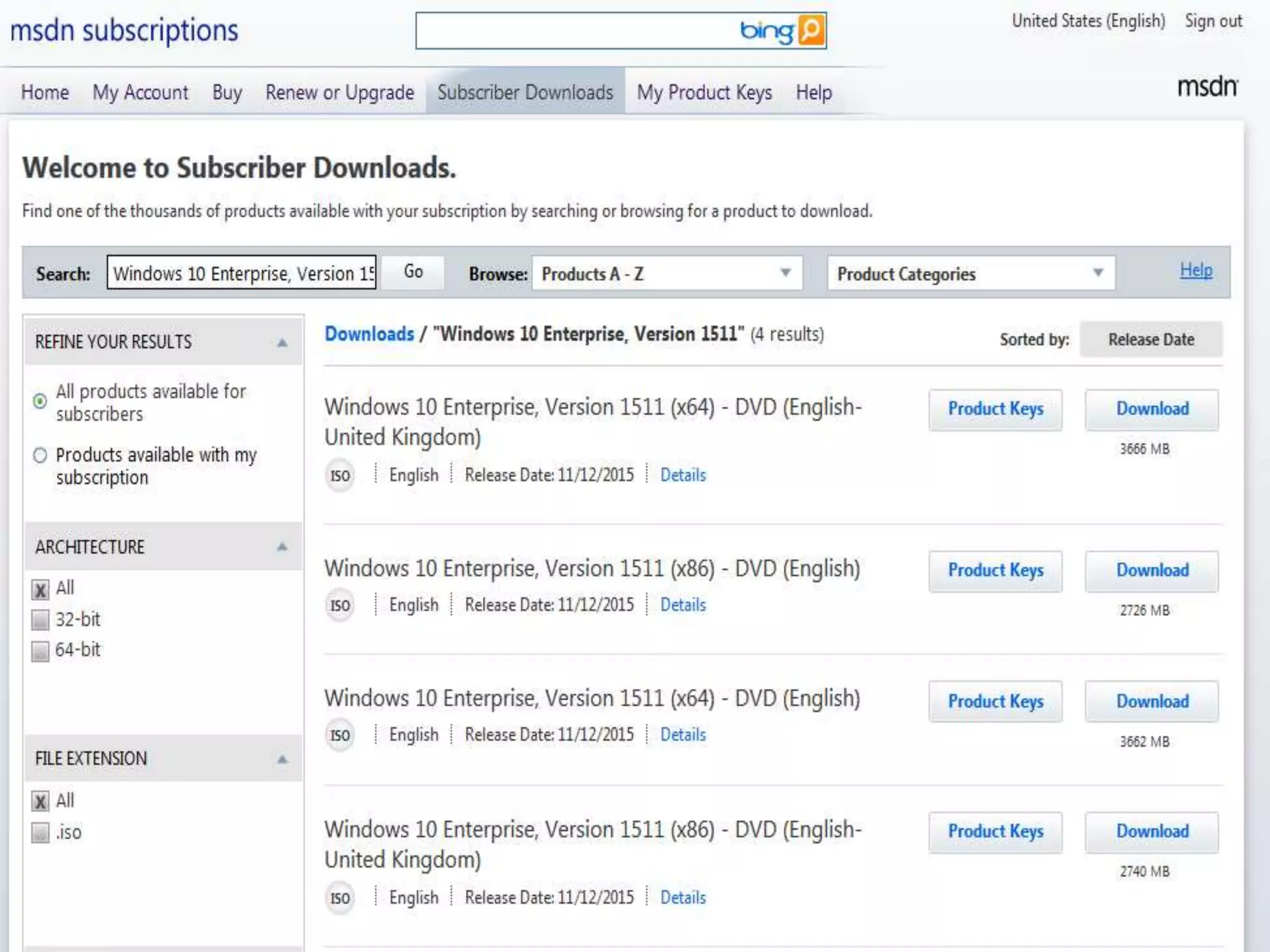Open the My Product Keys tab
Viewport: 1270px width, 952px height.
(704, 92)
